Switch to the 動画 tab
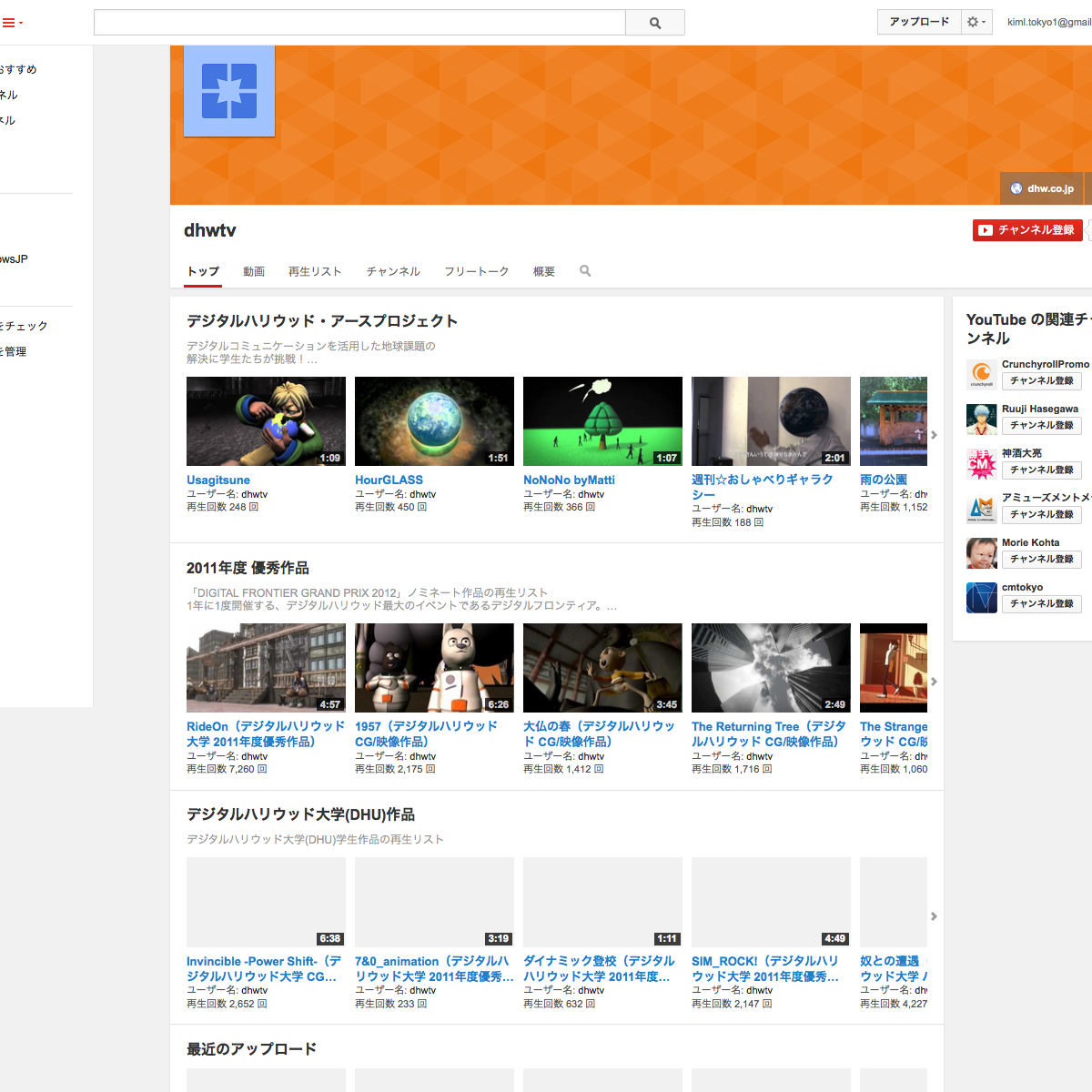Viewport: 1092px width, 1092px height. pos(254,271)
